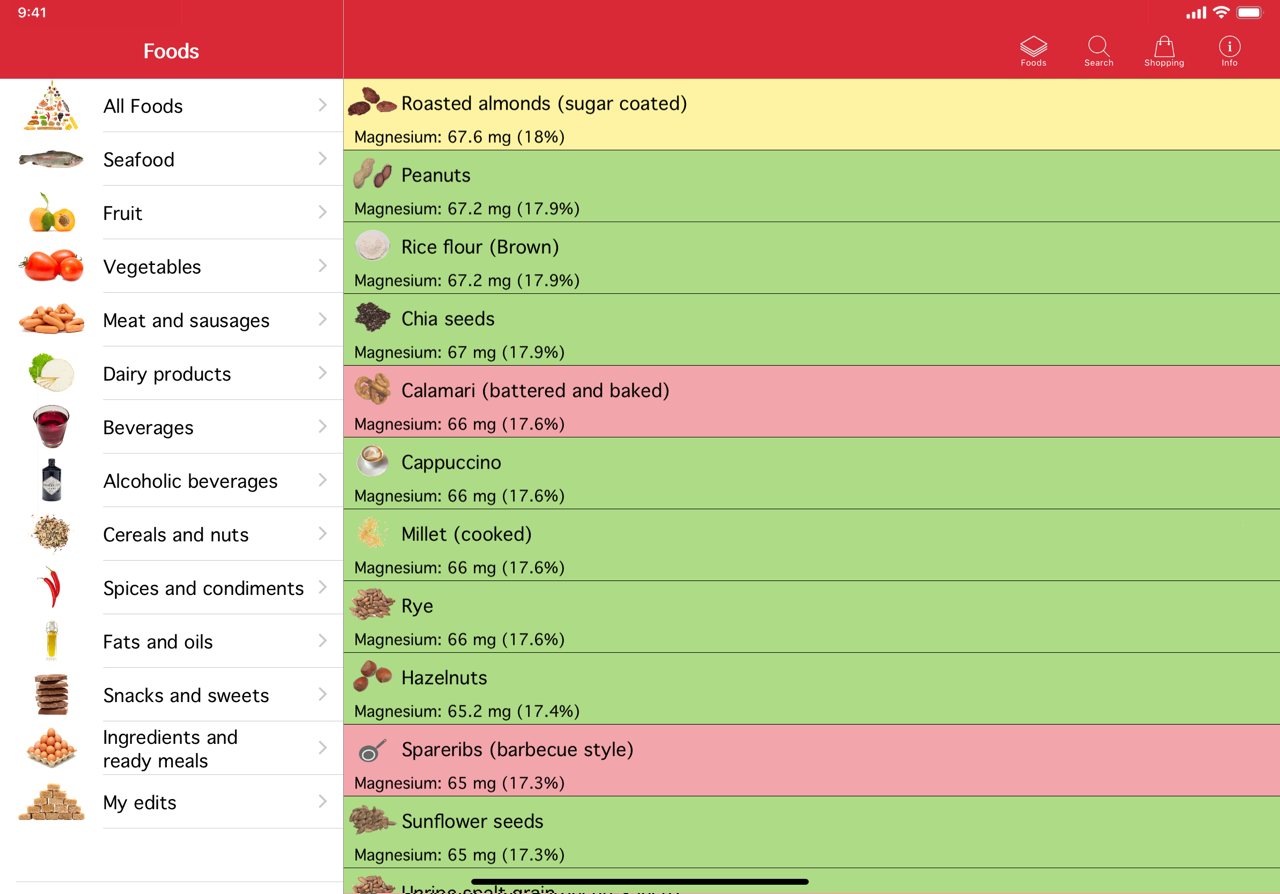Screen dimensions: 1280x894
Task: Expand Beverages chevron arrow
Action: [322, 426]
